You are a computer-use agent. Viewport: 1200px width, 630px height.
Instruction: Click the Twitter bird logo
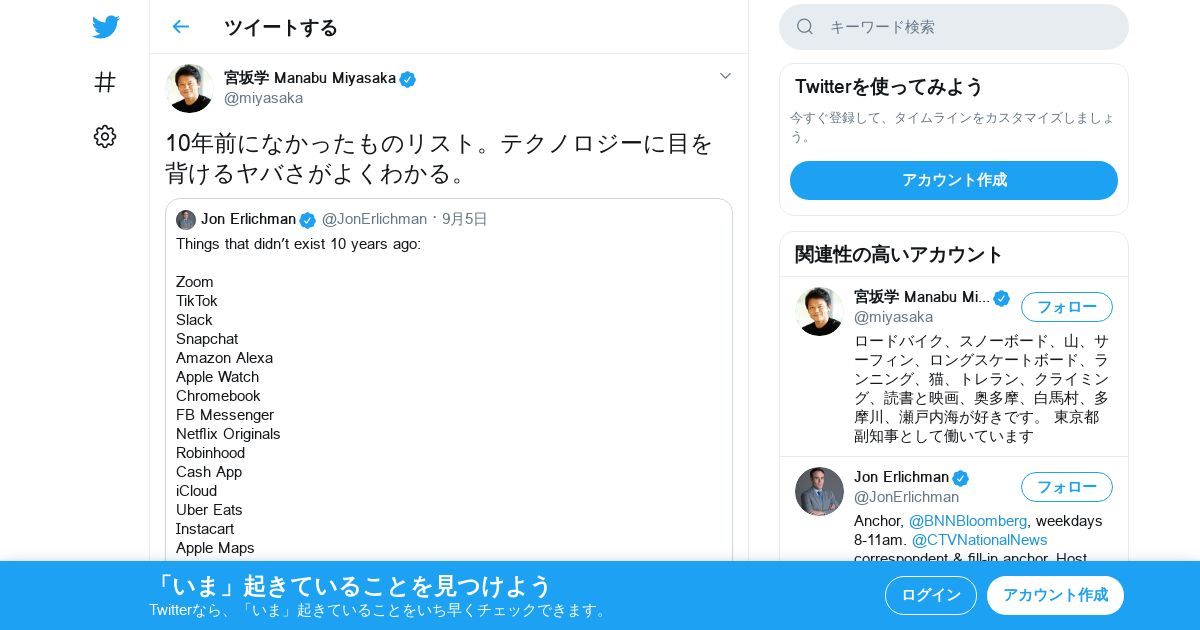point(105,27)
